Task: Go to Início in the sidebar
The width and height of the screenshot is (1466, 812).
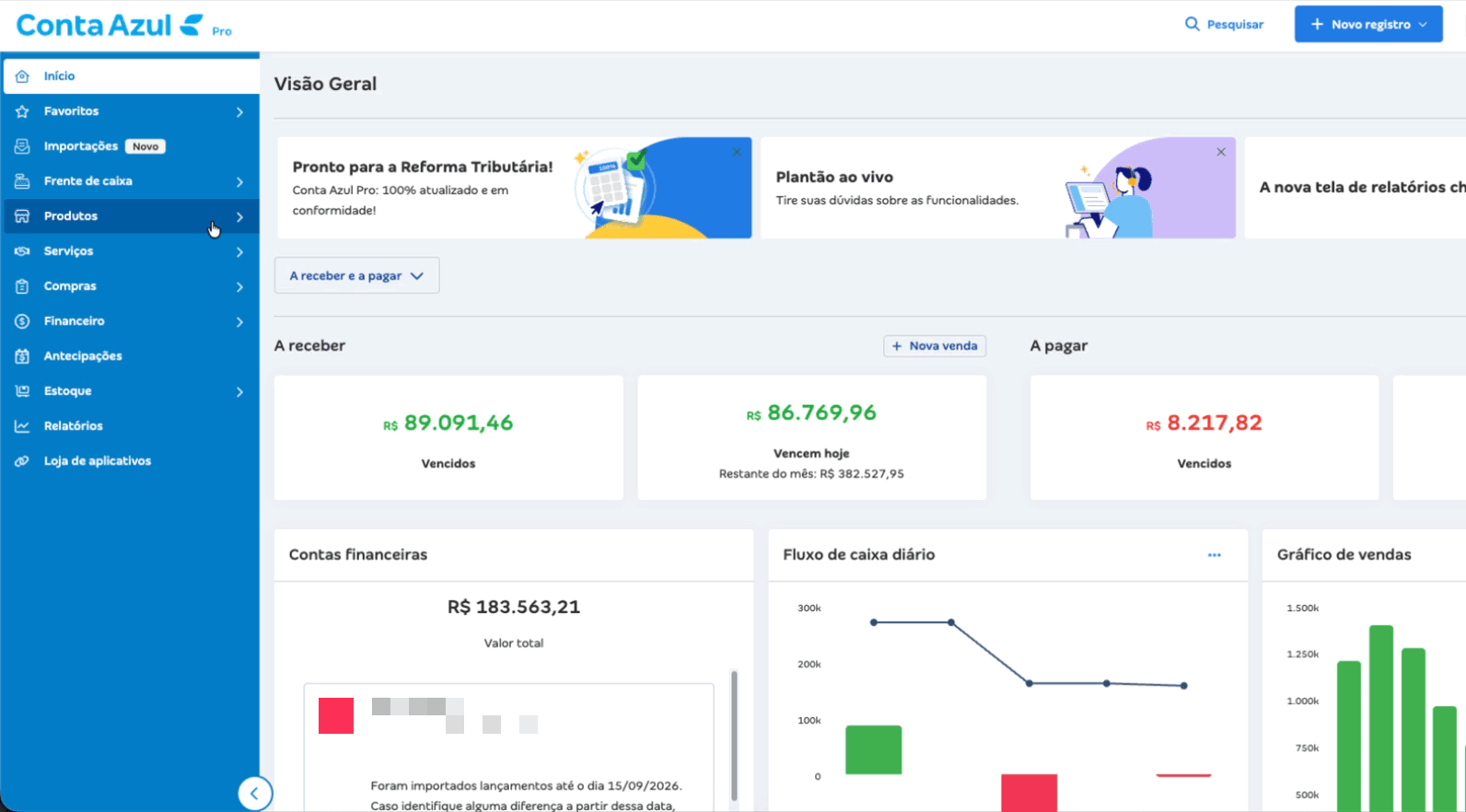Action: 131,76
